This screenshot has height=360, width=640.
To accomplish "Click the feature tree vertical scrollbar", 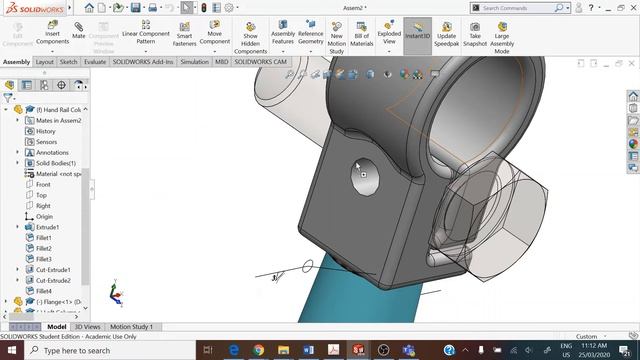I will [85, 227].
